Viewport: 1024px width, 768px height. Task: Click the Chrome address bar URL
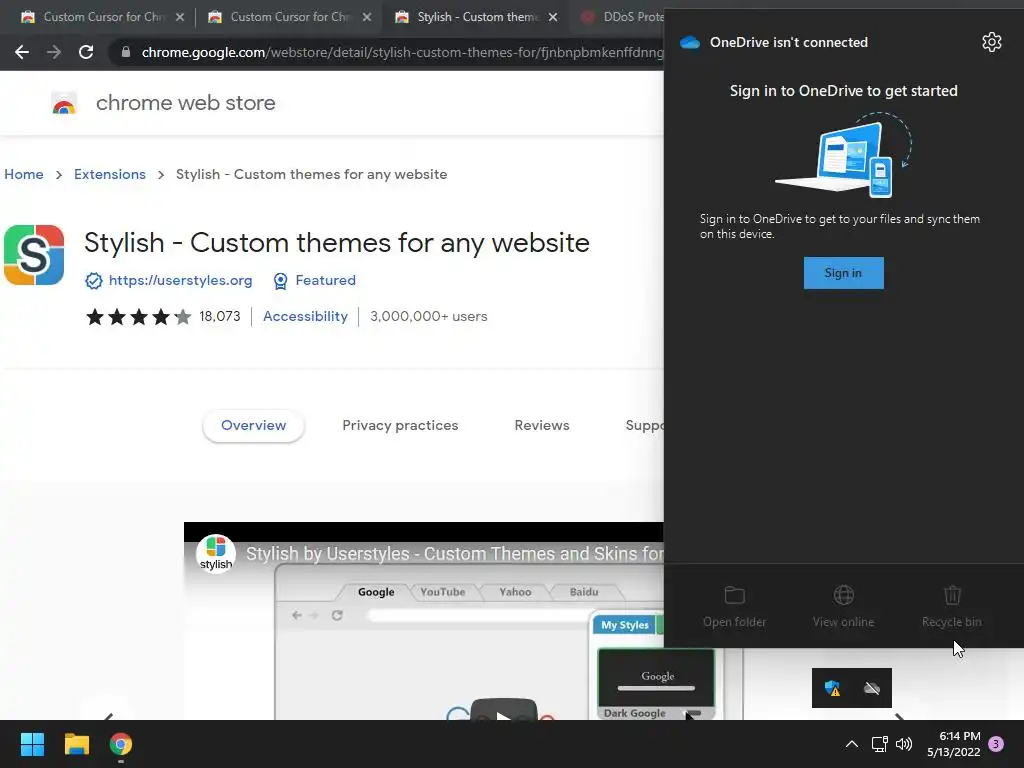[402, 52]
